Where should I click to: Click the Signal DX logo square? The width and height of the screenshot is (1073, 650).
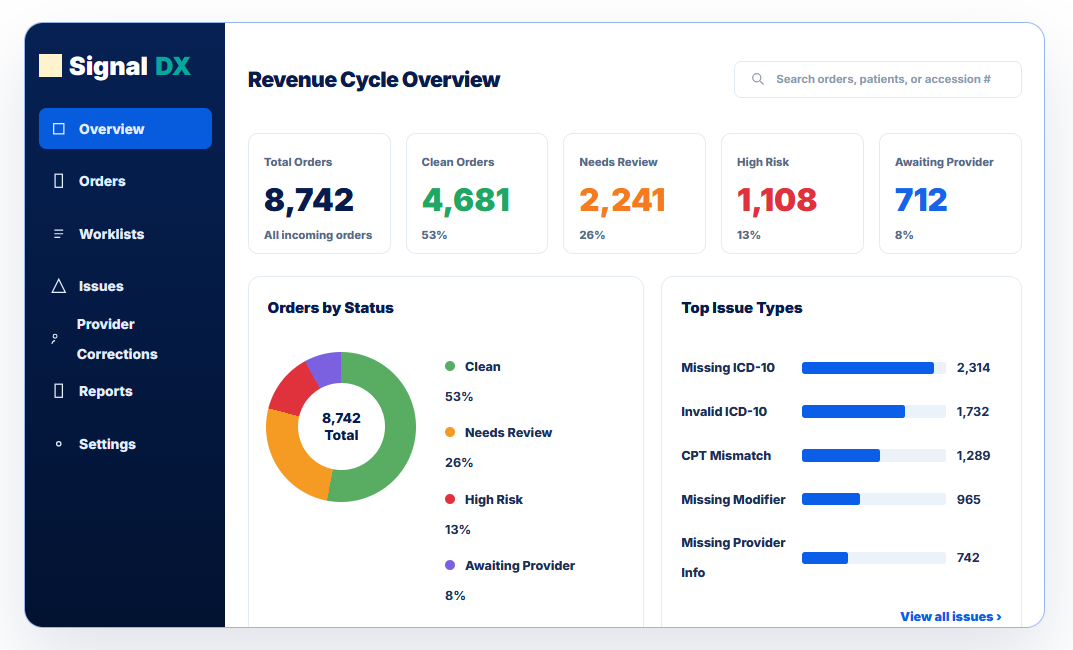[51, 66]
